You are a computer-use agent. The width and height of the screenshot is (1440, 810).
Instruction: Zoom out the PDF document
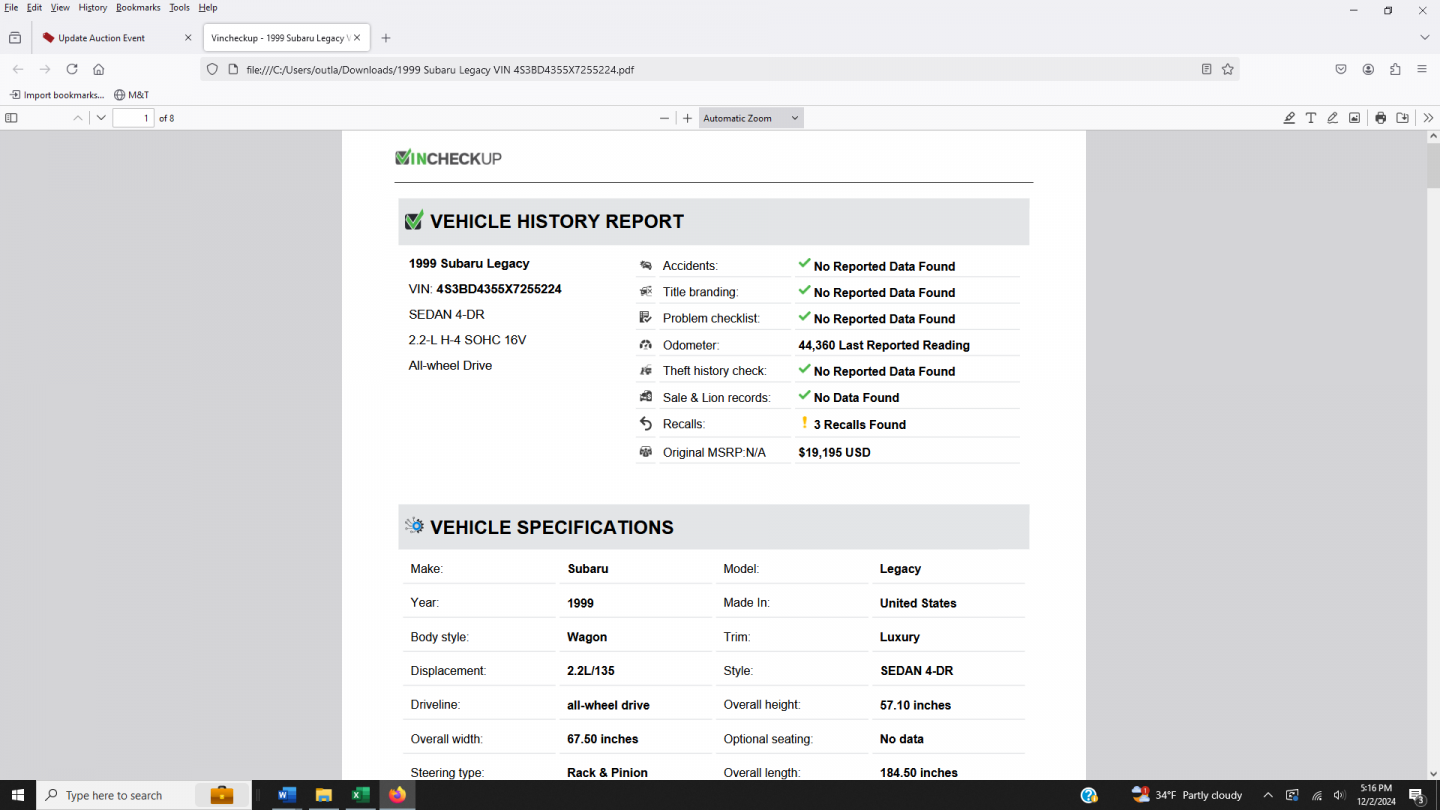coord(664,118)
